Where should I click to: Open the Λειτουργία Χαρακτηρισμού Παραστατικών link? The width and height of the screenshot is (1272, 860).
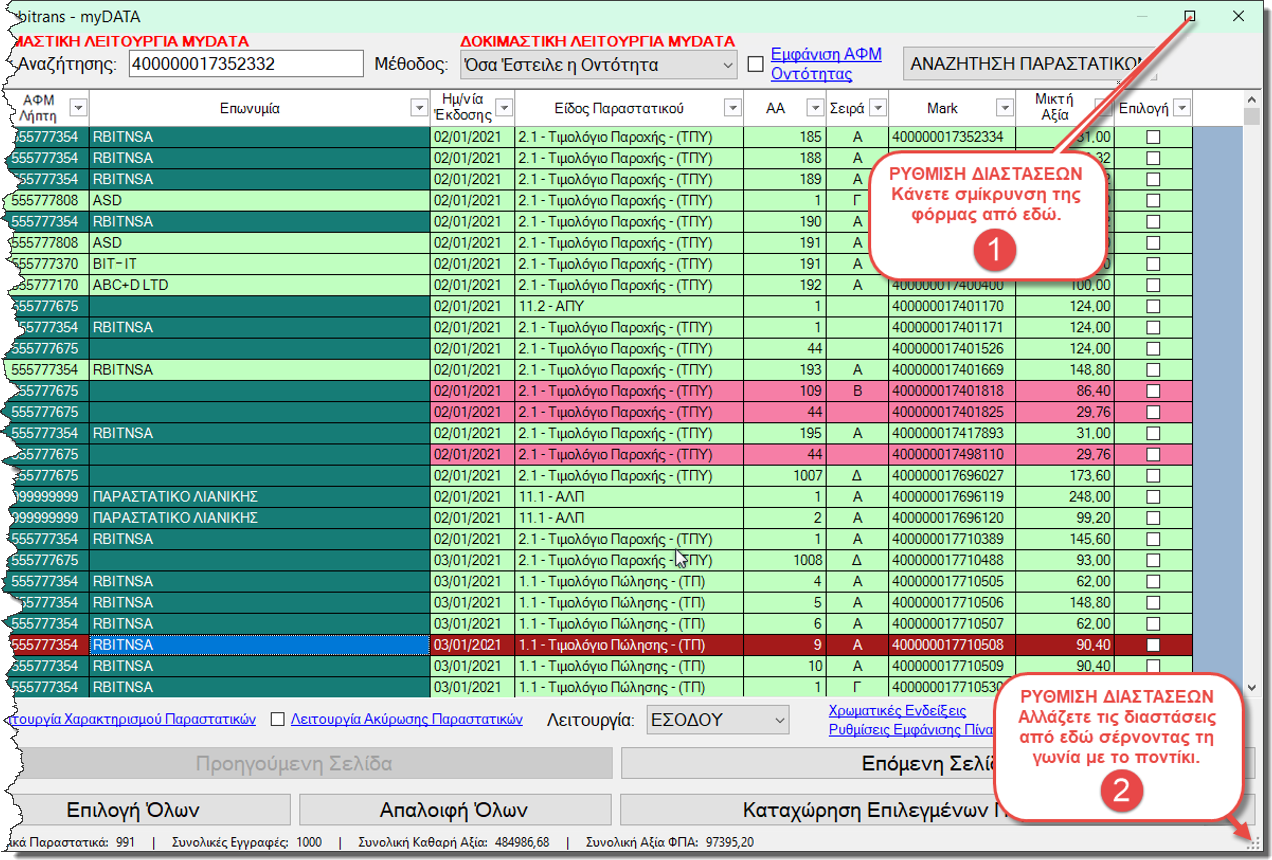pyautogui.click(x=132, y=719)
